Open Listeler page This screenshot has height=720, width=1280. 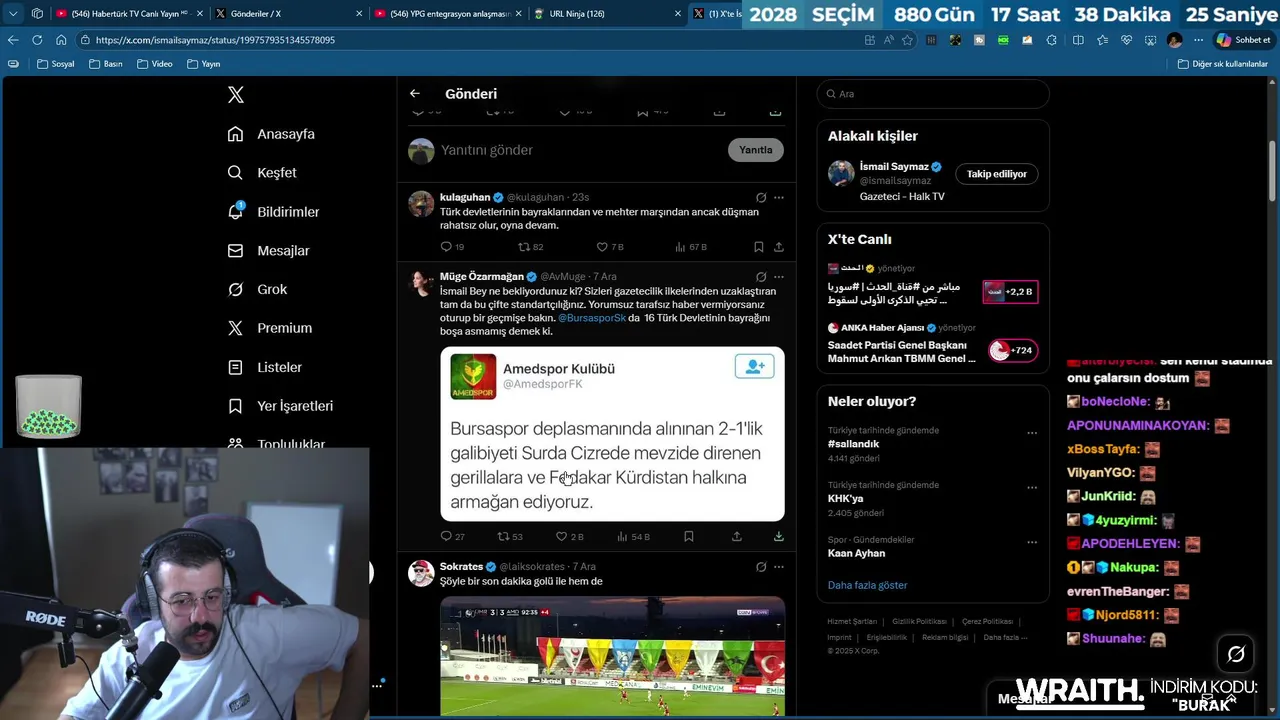pyautogui.click(x=264, y=367)
